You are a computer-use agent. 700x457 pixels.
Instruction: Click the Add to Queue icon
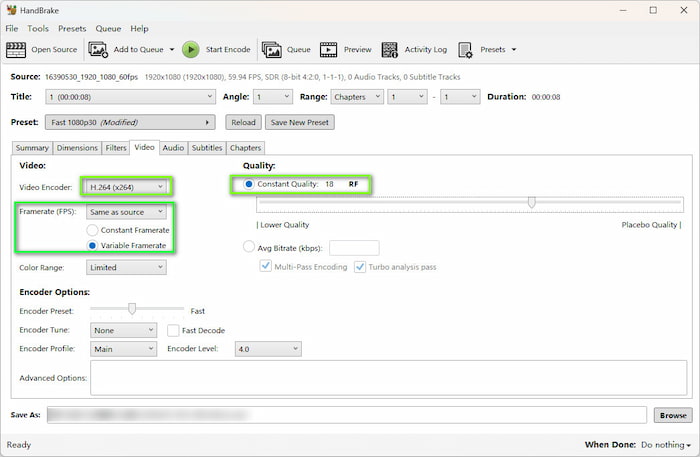click(98, 50)
